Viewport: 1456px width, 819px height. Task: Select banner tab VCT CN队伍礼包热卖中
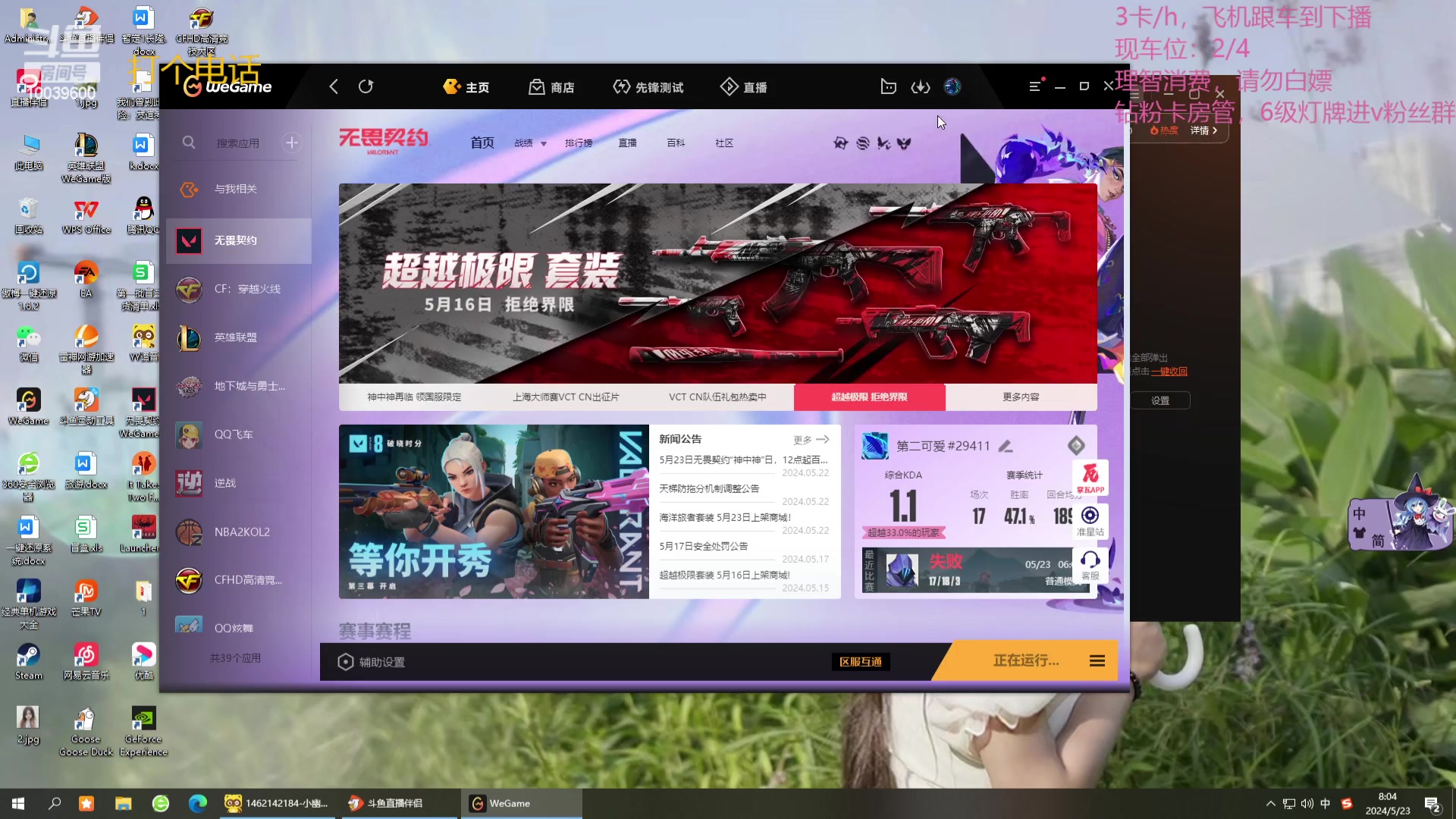coord(717,397)
